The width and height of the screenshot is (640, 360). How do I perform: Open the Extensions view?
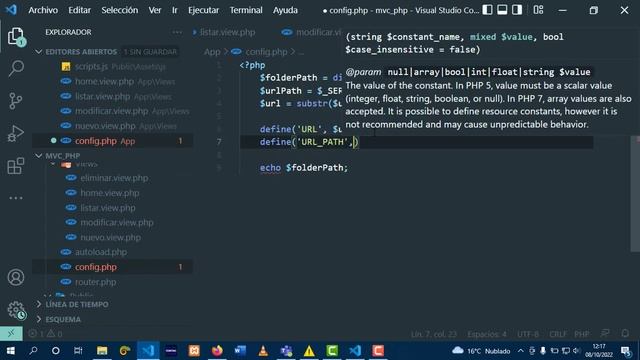[x=16, y=166]
